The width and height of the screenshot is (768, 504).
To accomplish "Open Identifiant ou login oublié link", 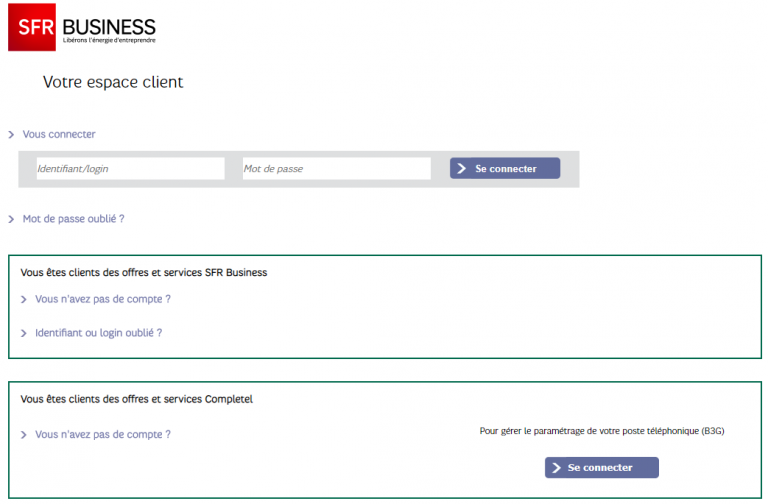I will point(98,333).
